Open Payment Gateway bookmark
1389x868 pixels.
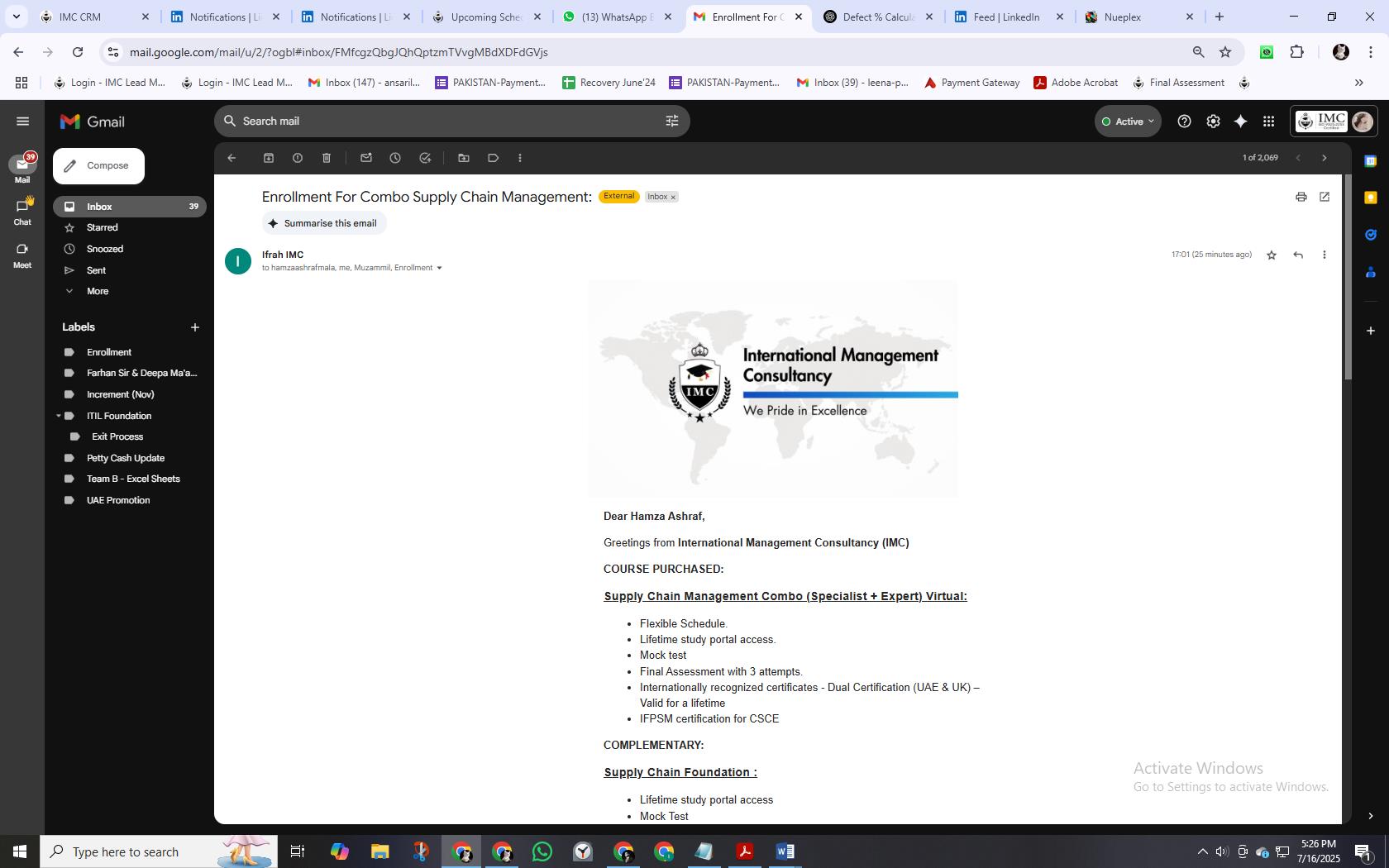pyautogui.click(x=971, y=83)
